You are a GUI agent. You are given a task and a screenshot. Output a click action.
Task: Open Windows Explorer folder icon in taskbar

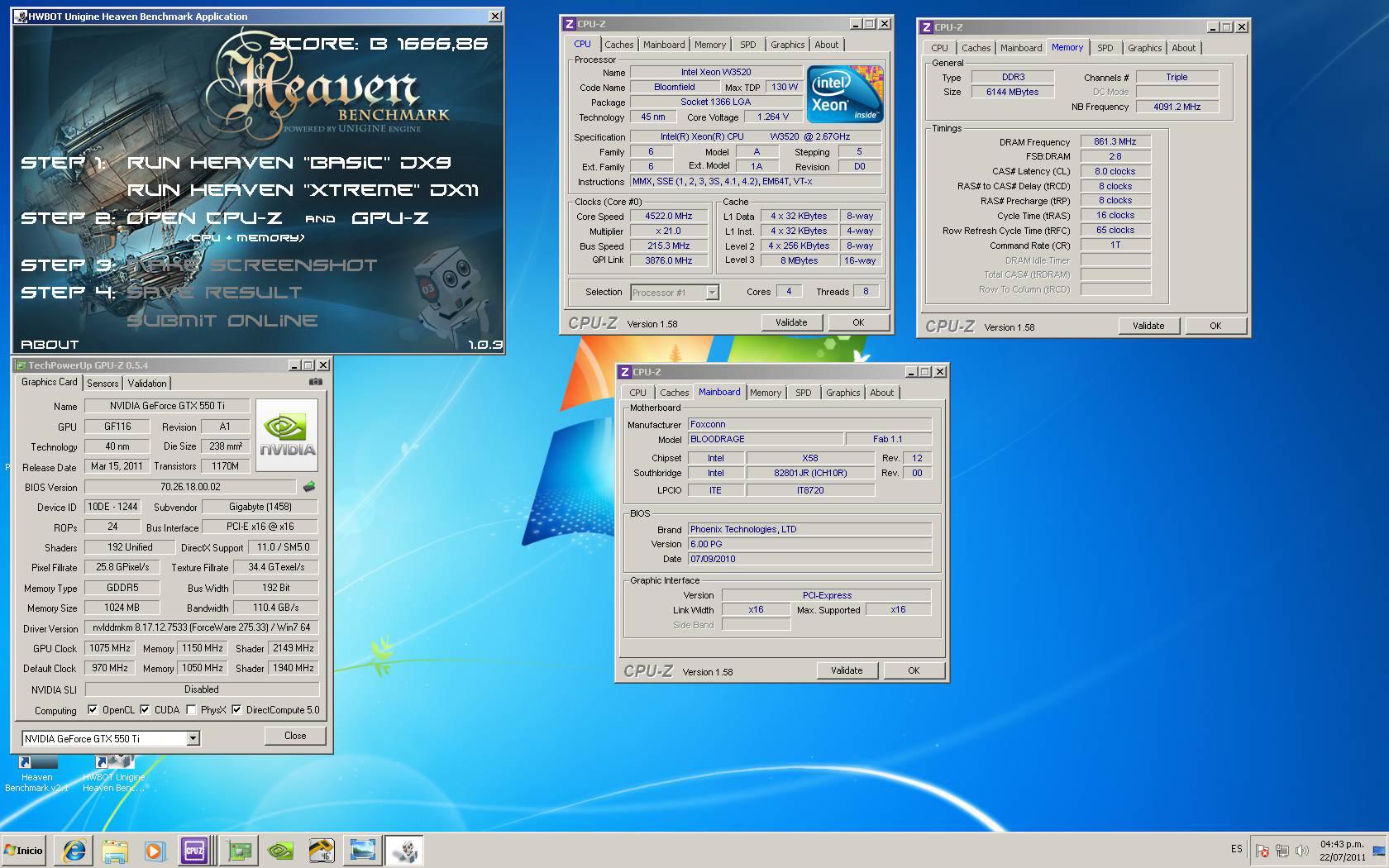click(x=114, y=850)
